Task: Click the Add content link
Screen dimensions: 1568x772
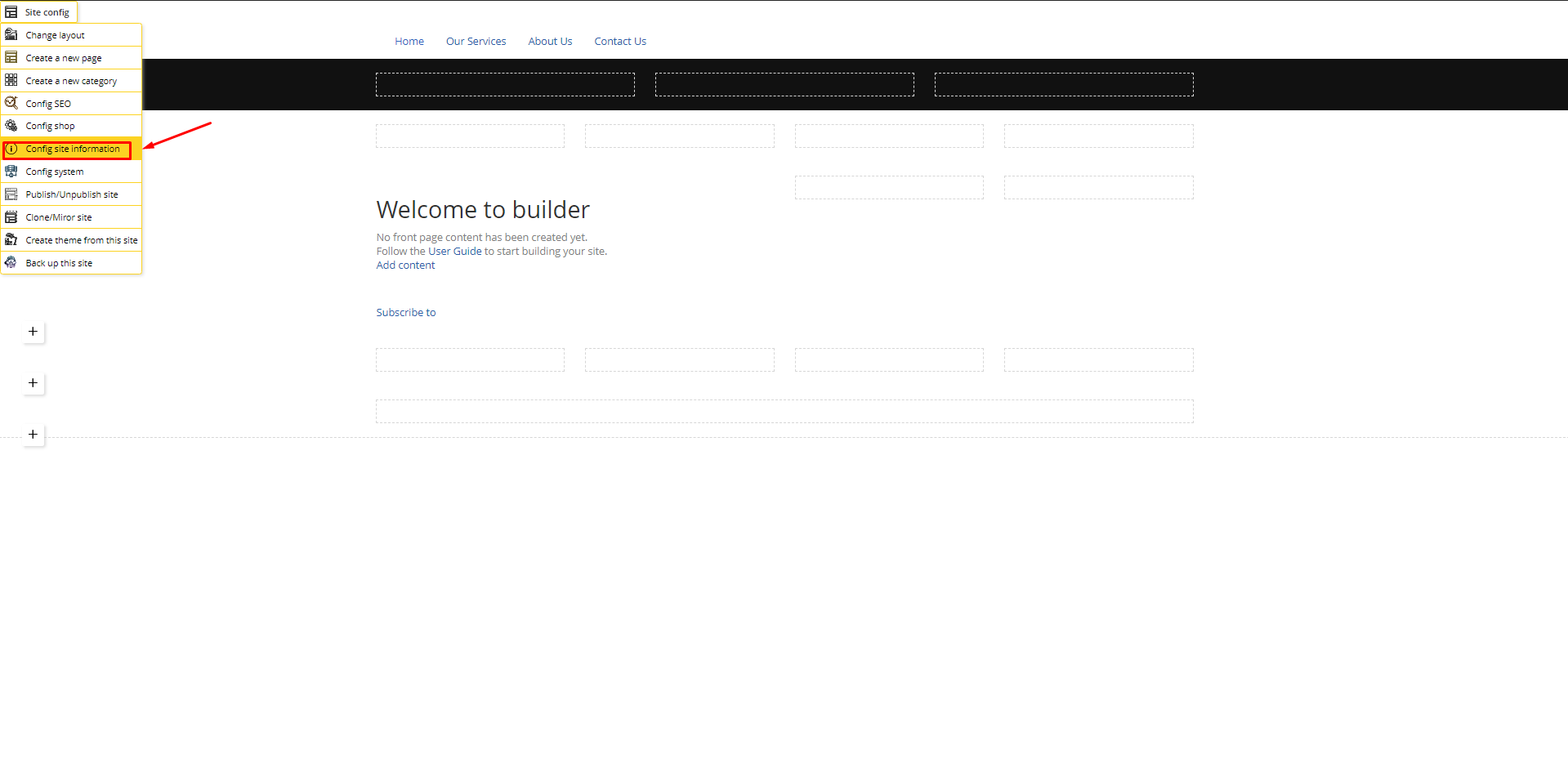Action: [405, 266]
